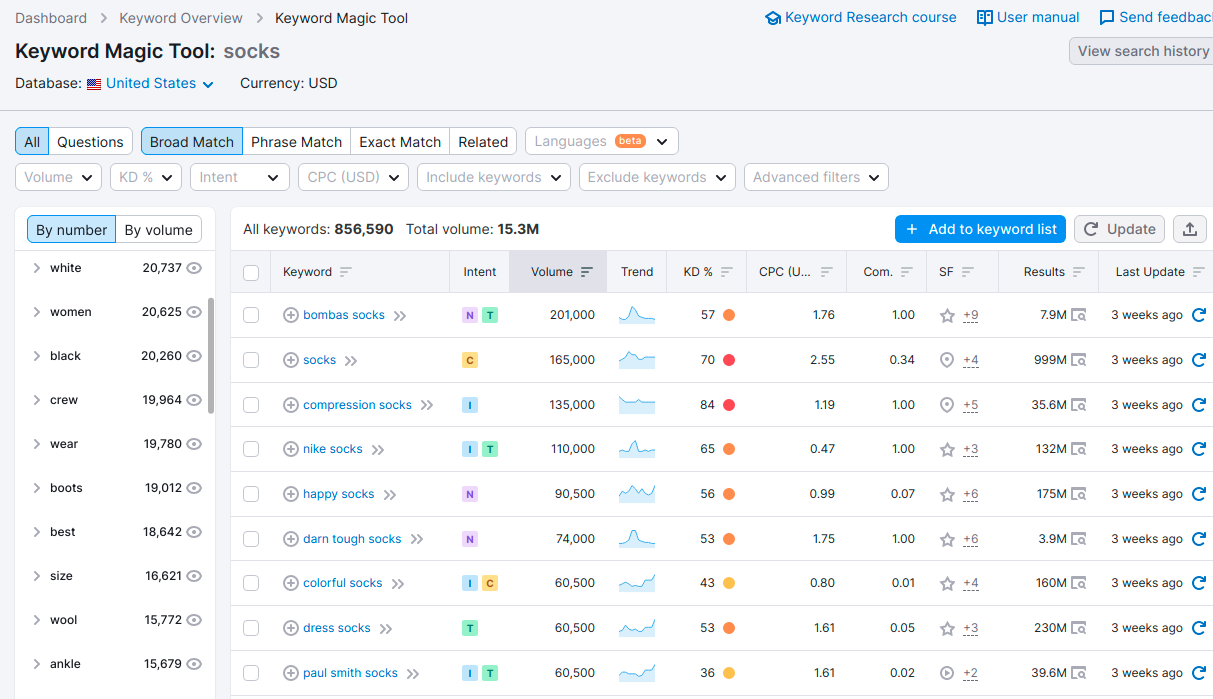This screenshot has height=699, width=1213.
Task: Go to Dashboard breadcrumb
Action: pos(51,18)
